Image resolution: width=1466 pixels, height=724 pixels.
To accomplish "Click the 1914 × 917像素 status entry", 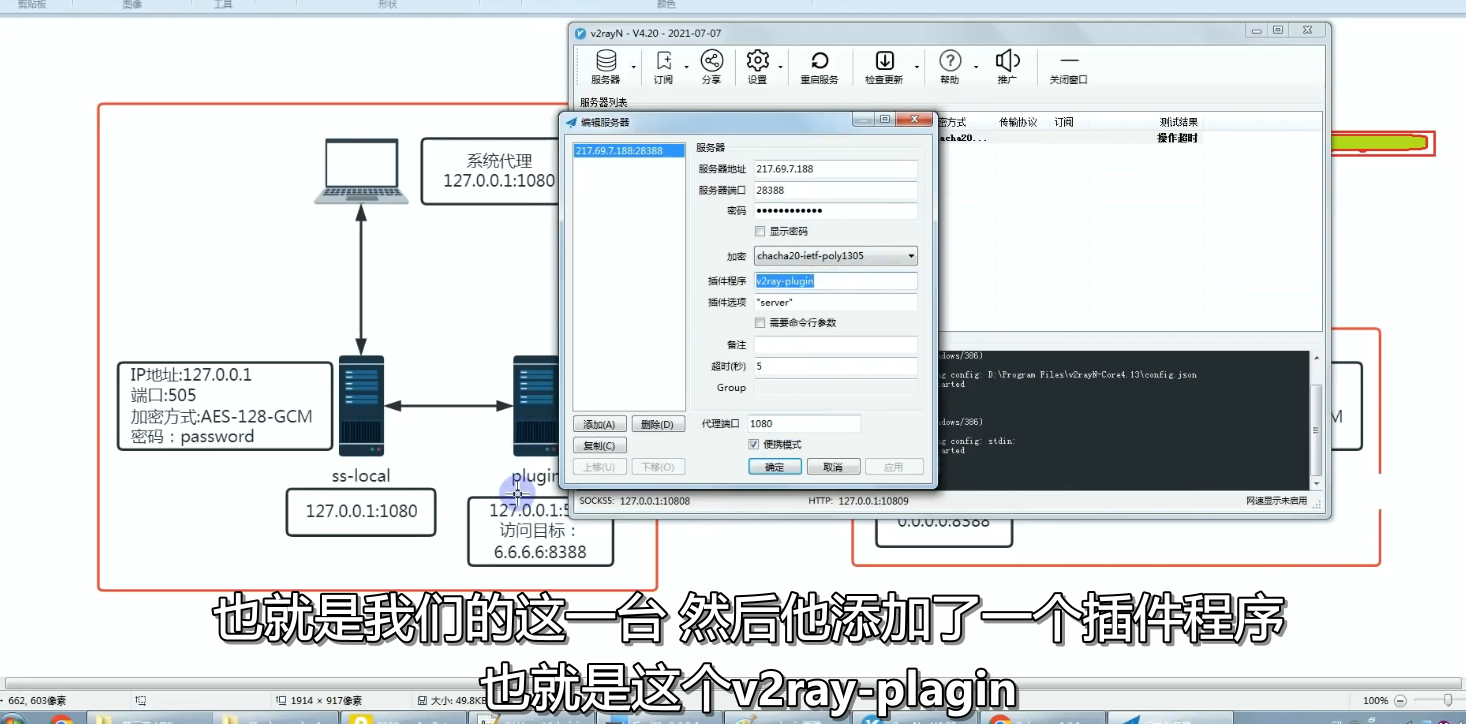I will pos(319,701).
